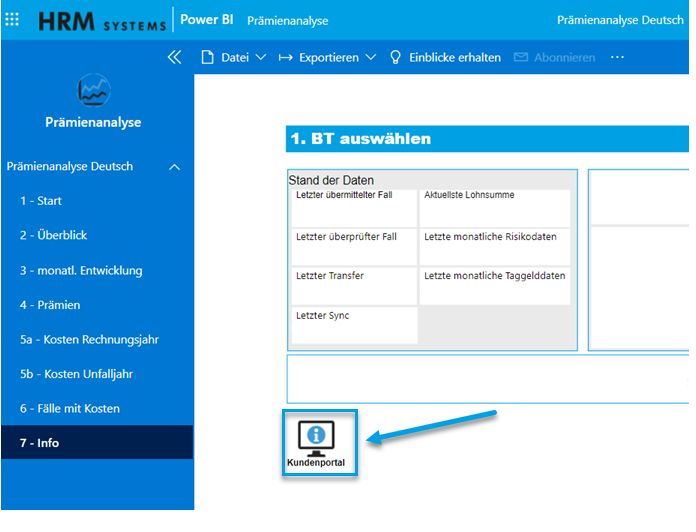The height and width of the screenshot is (532, 696).
Task: Go to the 1 - Start page
Action: [x=41, y=201]
